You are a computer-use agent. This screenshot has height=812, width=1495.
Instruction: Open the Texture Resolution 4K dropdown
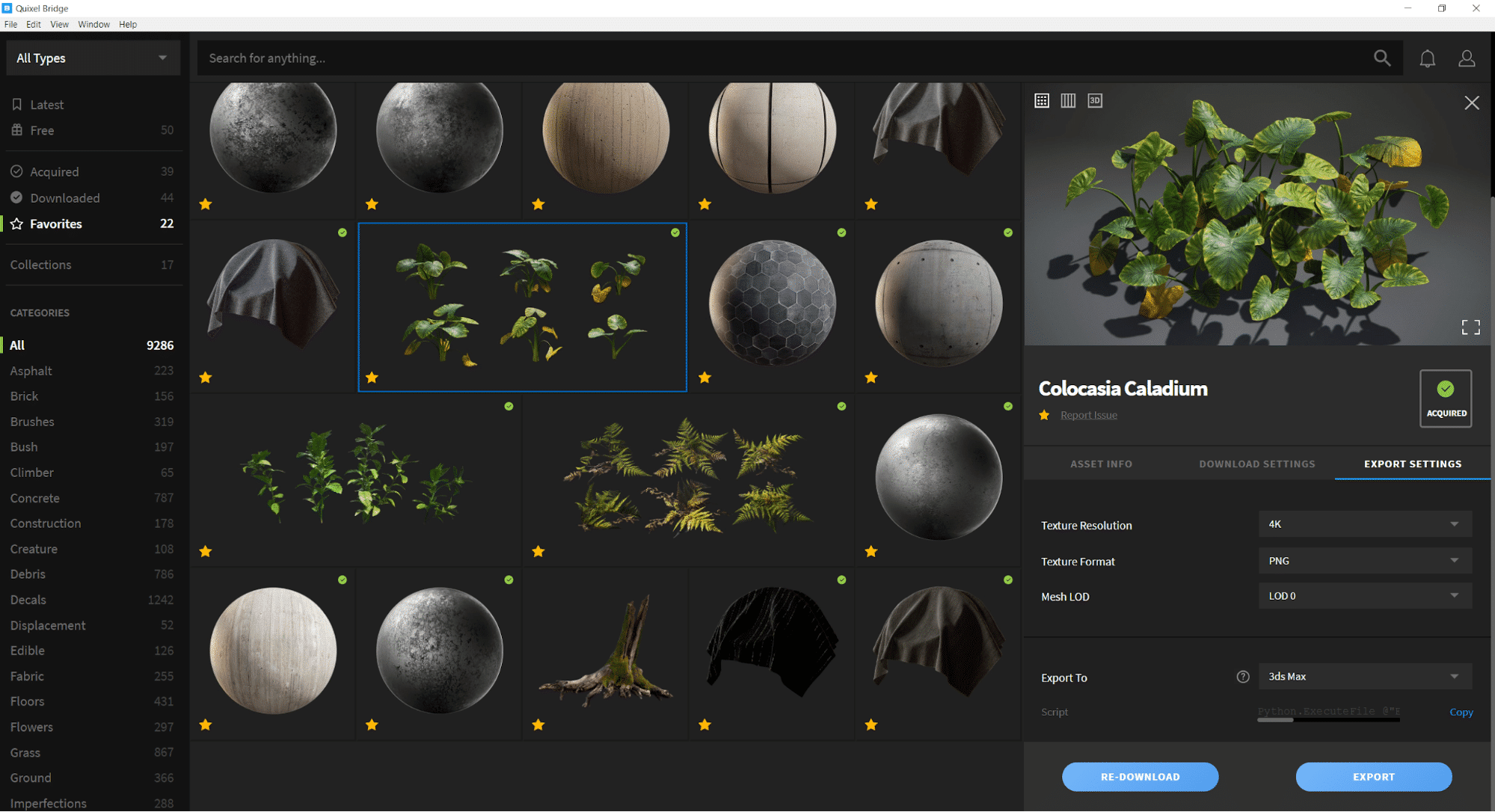1365,524
